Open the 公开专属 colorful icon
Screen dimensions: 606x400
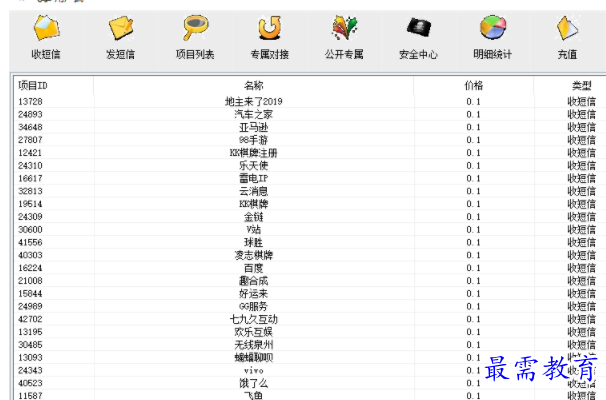344,27
